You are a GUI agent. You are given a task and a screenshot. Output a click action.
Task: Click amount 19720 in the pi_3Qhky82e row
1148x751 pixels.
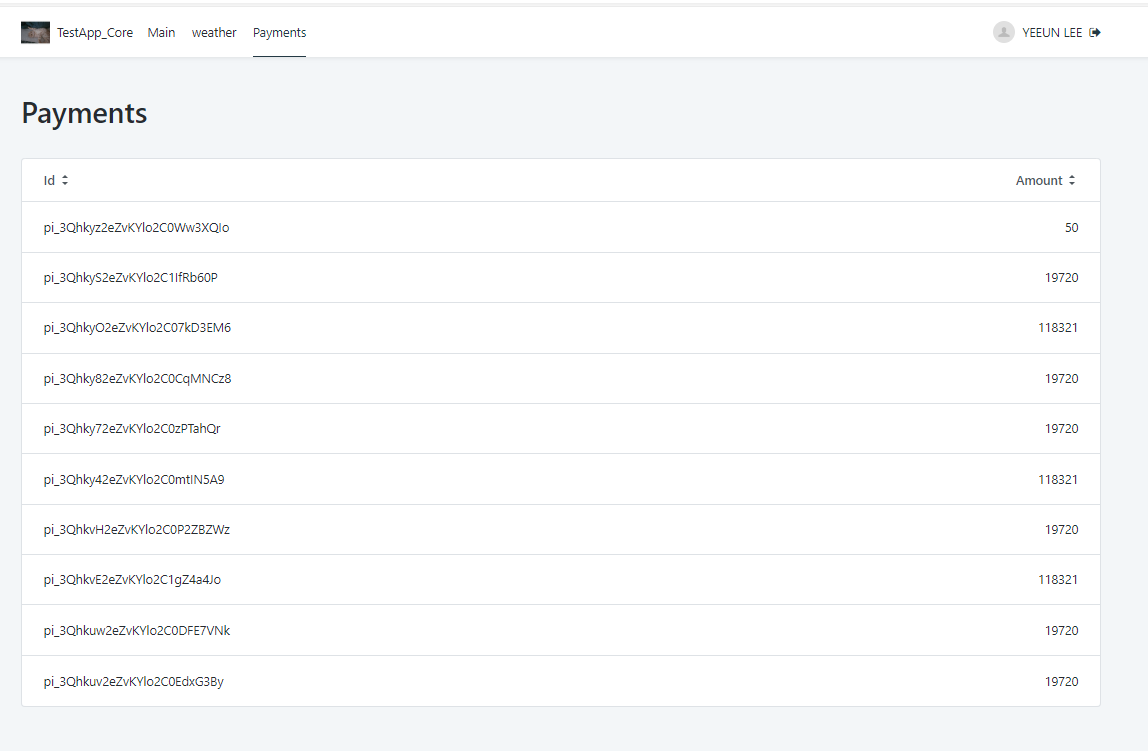click(x=1062, y=378)
